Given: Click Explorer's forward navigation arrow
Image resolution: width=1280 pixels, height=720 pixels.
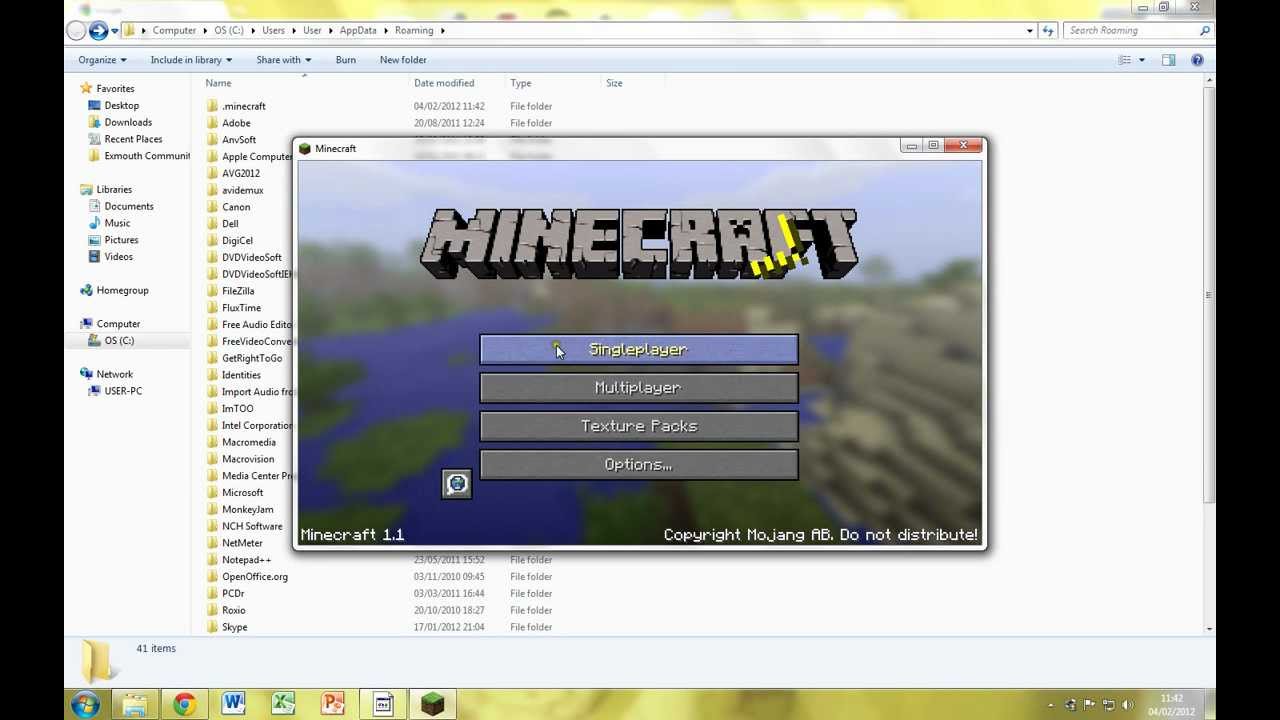Looking at the screenshot, I should 98,30.
